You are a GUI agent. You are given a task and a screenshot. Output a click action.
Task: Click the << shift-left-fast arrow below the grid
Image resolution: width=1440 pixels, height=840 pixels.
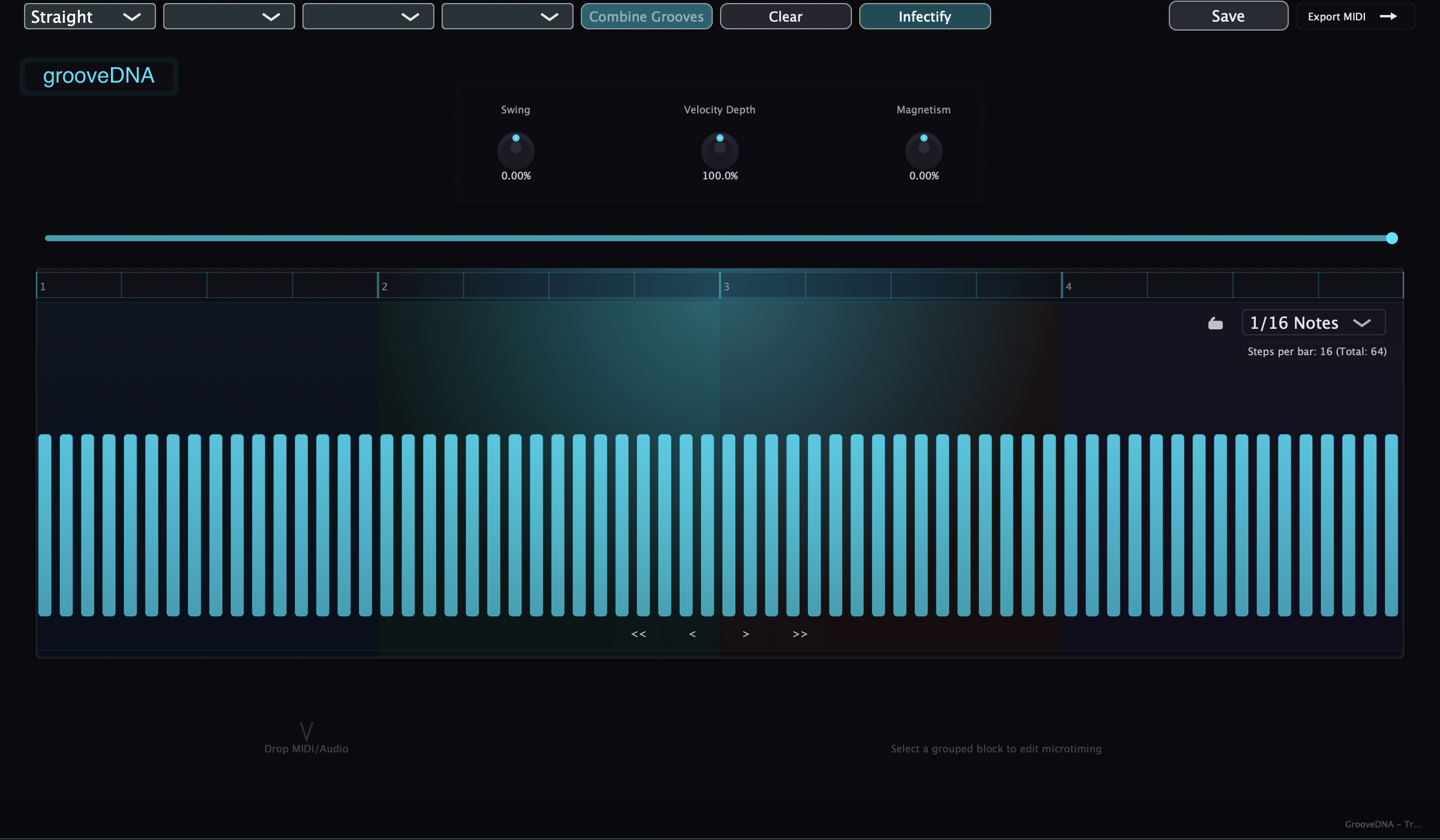click(x=638, y=634)
